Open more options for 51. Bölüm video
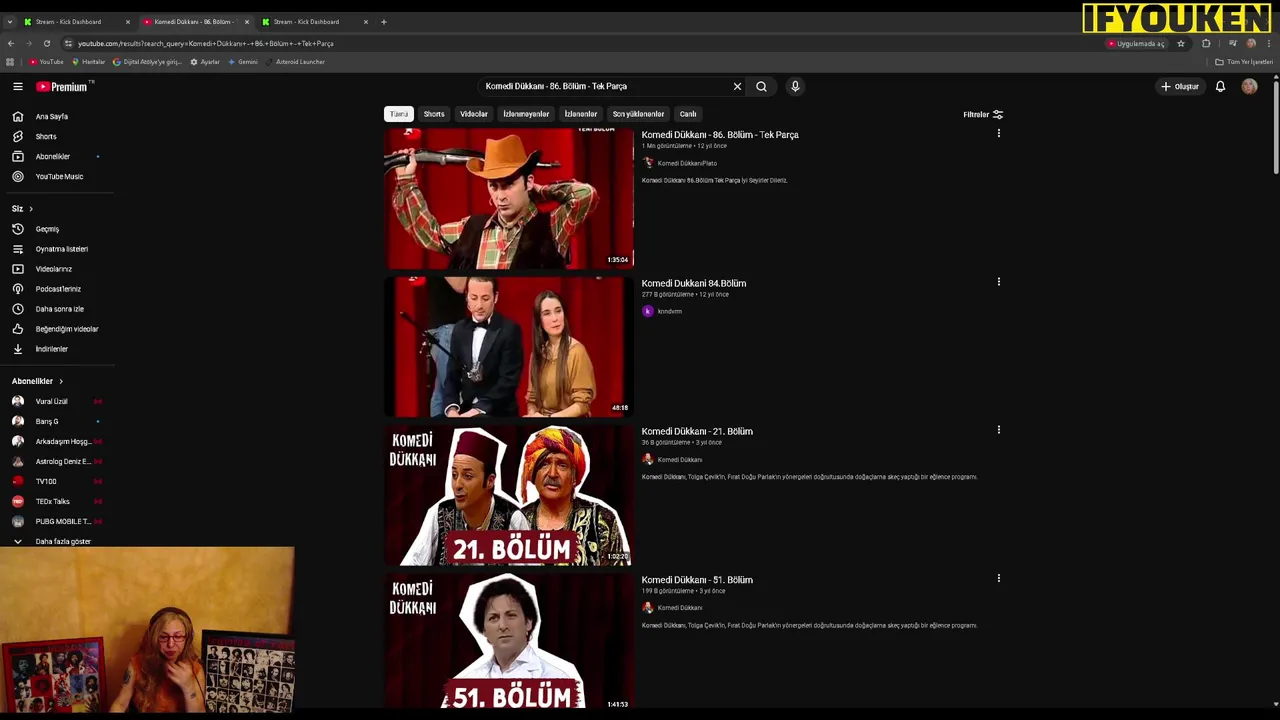The height and width of the screenshot is (720, 1280). coord(998,578)
